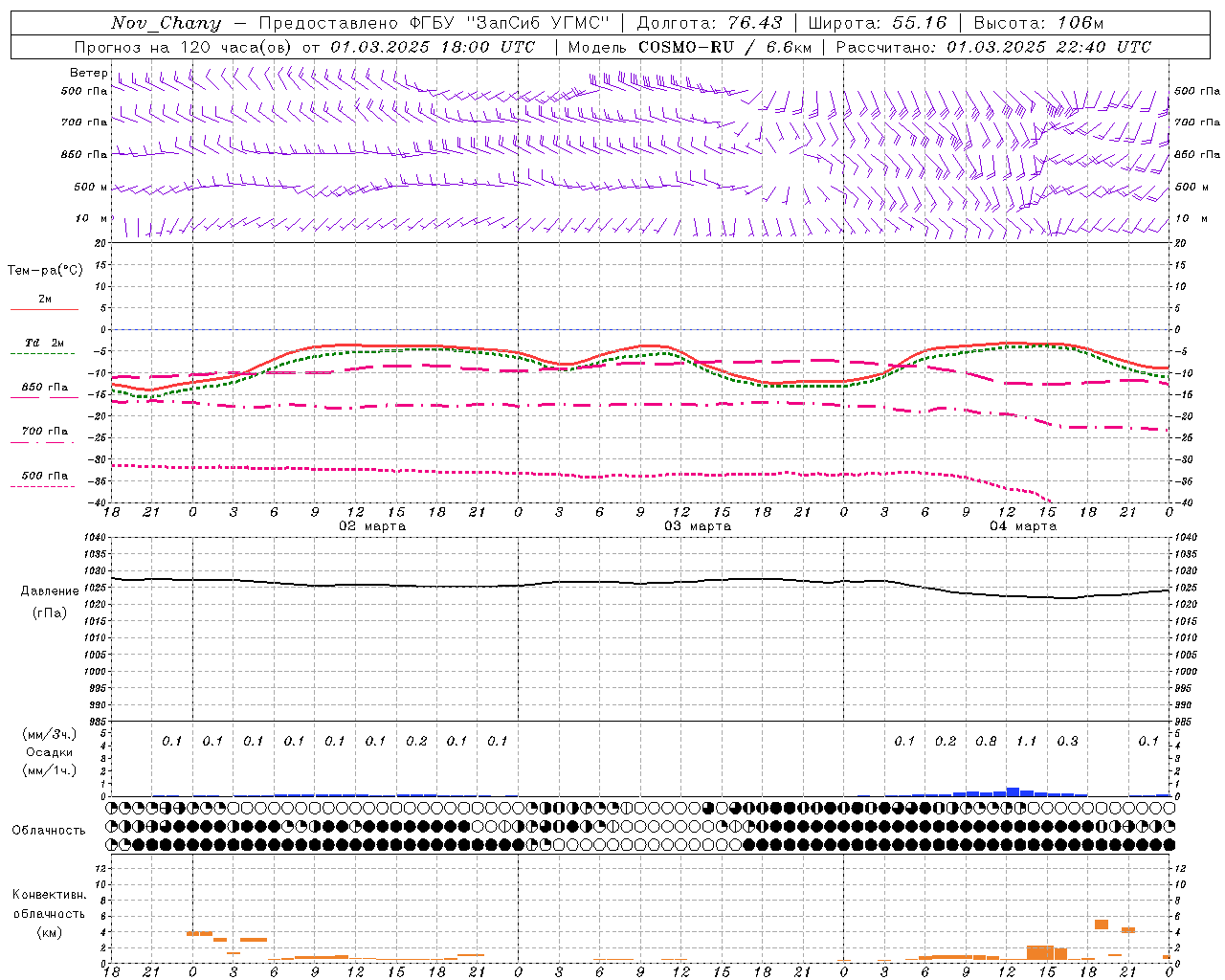This screenshot has width=1225, height=980.
Task: Click the '700 гПа' temperature legend entry
Action: click(45, 431)
